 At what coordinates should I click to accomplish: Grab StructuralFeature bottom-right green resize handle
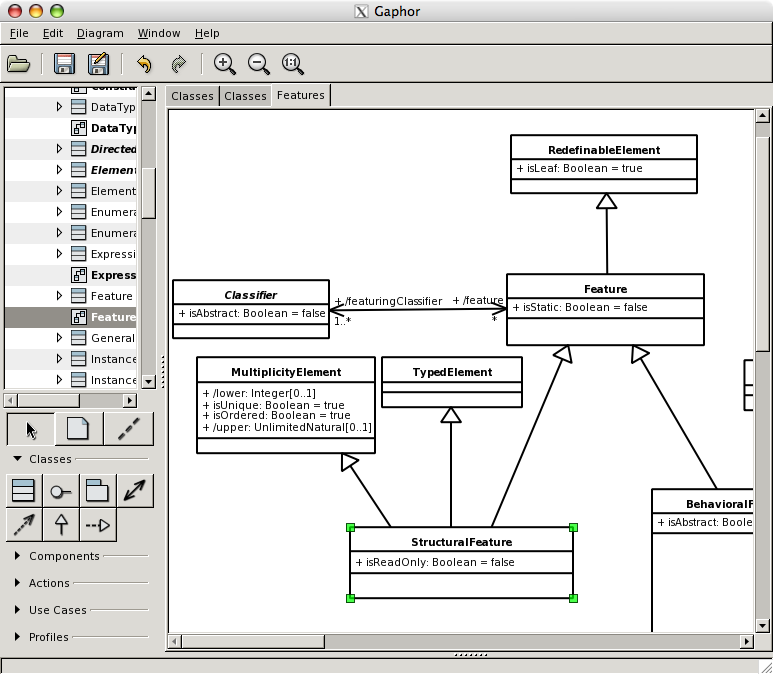573,598
